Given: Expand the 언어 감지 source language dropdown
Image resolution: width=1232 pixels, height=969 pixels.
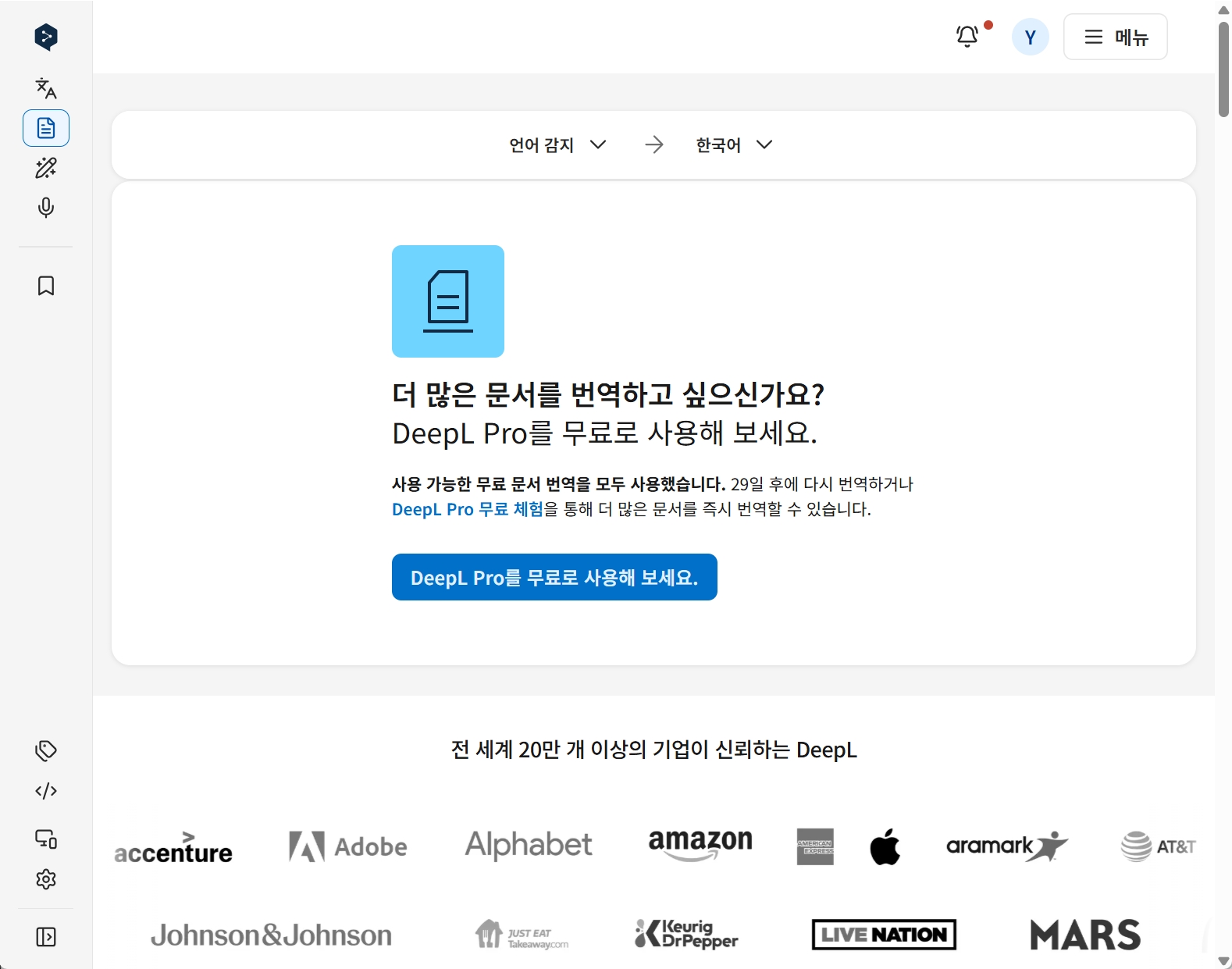Looking at the screenshot, I should pos(557,144).
